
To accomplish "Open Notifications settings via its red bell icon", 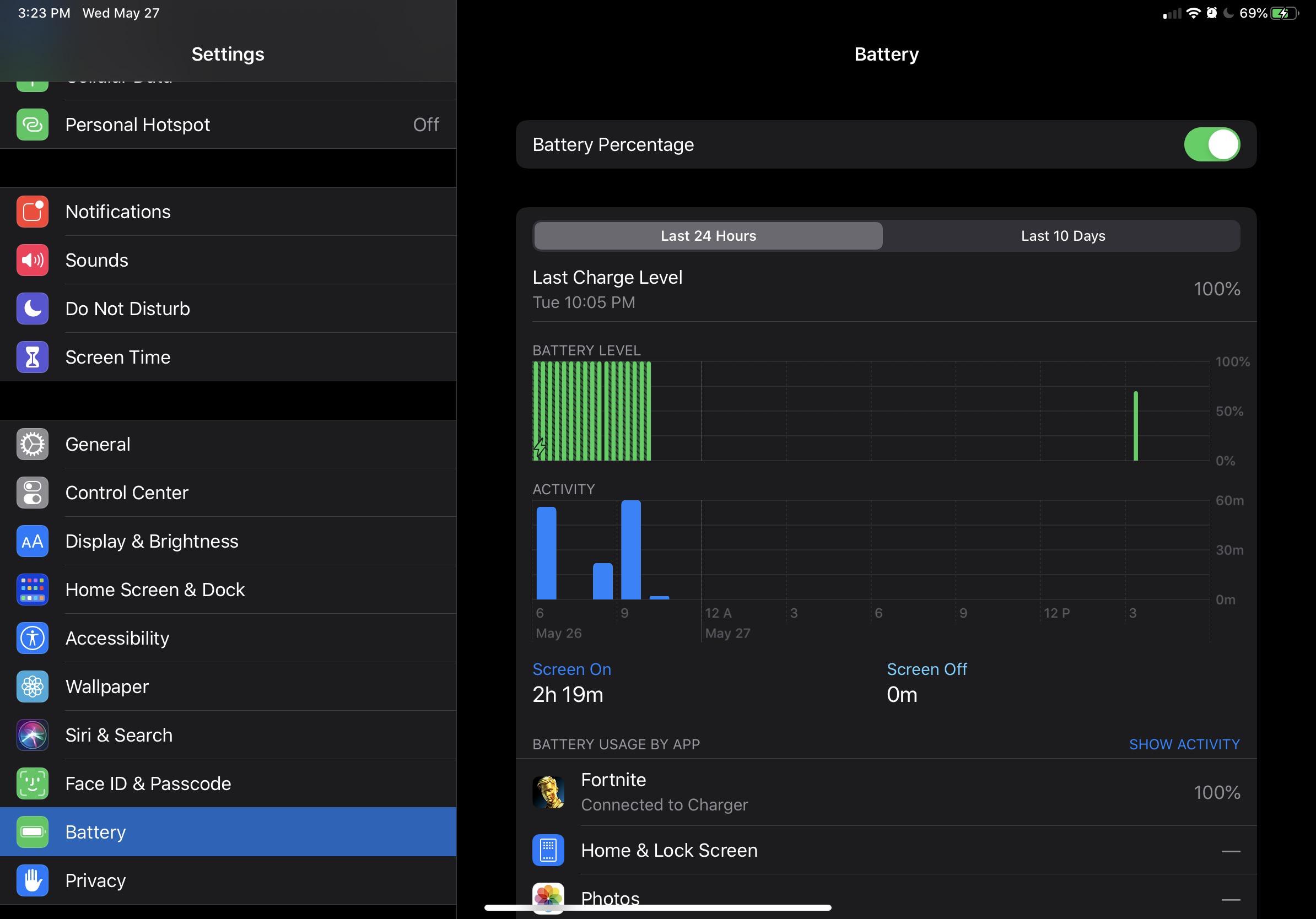I will pyautogui.click(x=32, y=212).
